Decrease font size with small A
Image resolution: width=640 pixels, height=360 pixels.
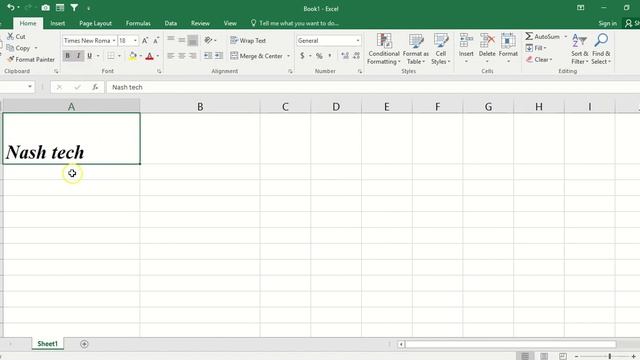click(156, 40)
